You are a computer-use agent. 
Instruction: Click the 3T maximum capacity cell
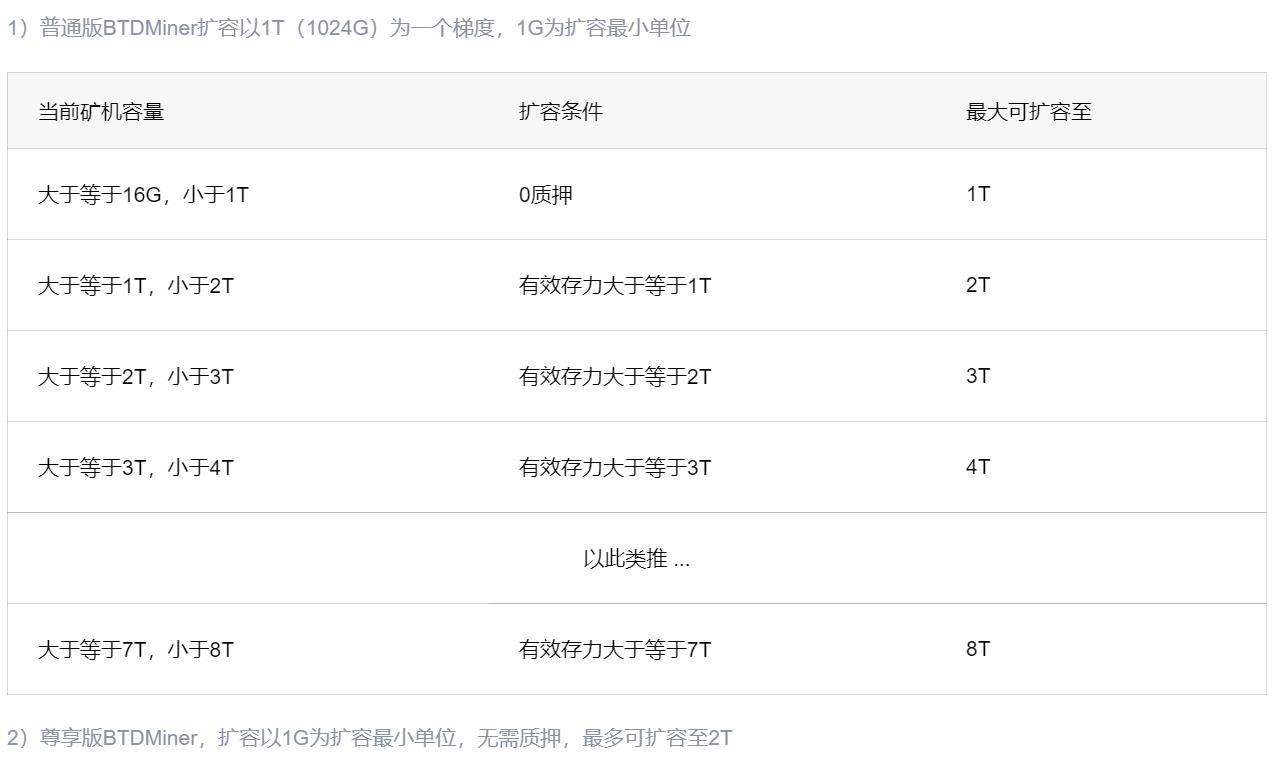coord(978,376)
